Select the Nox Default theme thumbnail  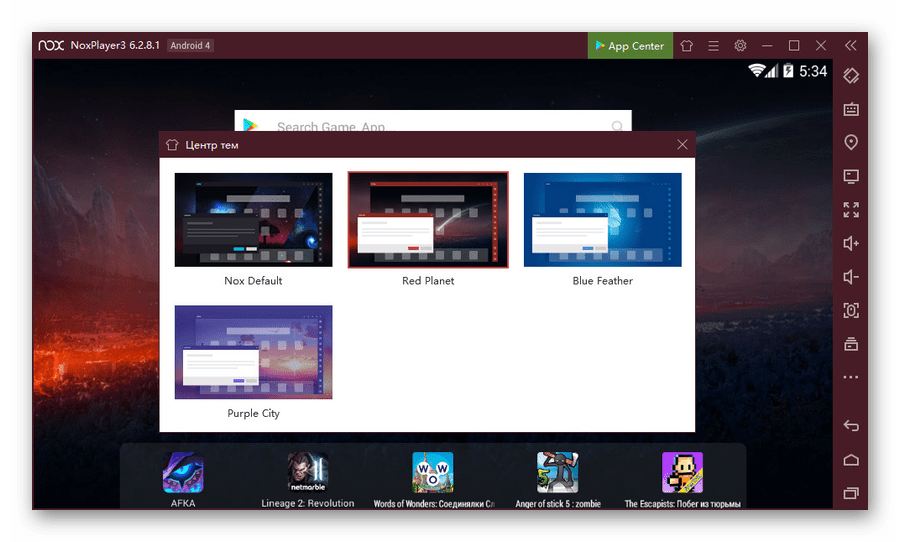pos(253,220)
